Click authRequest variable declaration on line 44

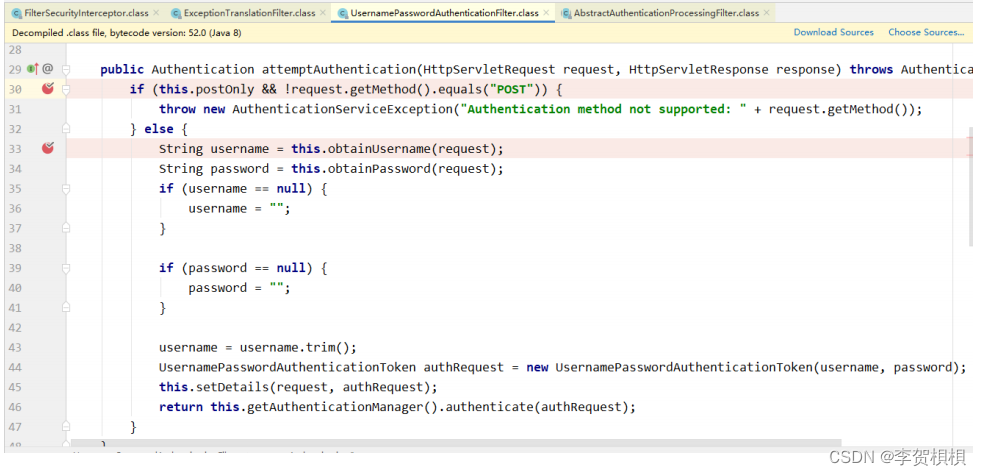[464, 367]
